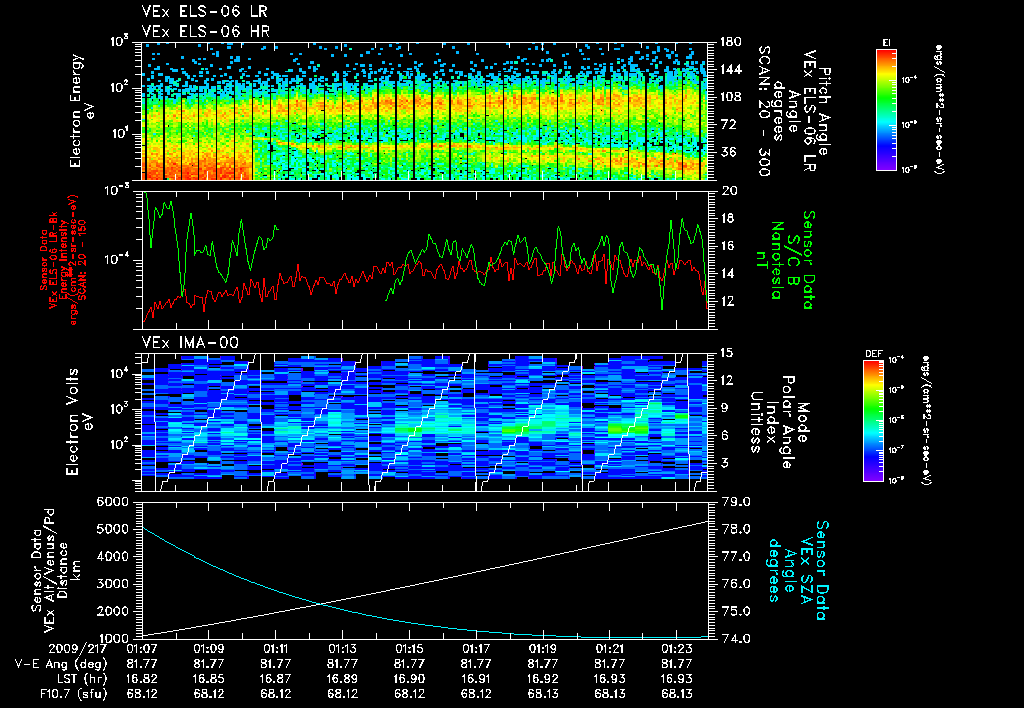The image size is (1024, 708).
Task: Click the time tick label '01:11'
Action: pos(276,650)
